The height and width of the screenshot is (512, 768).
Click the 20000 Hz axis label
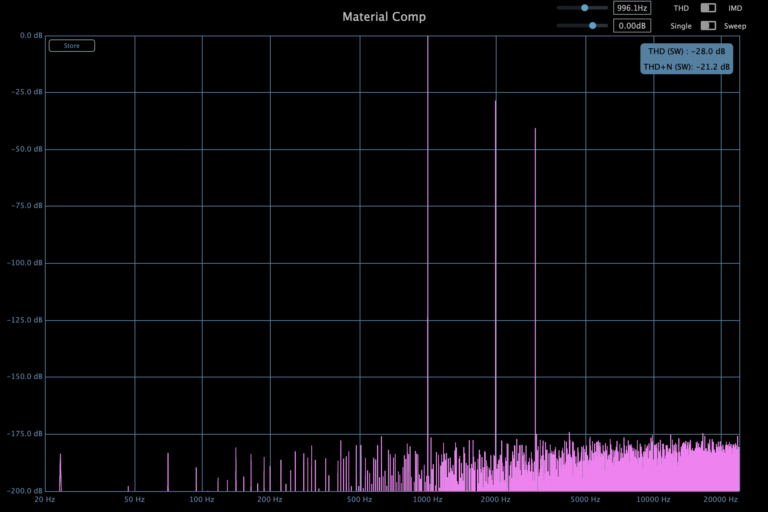coord(720,499)
